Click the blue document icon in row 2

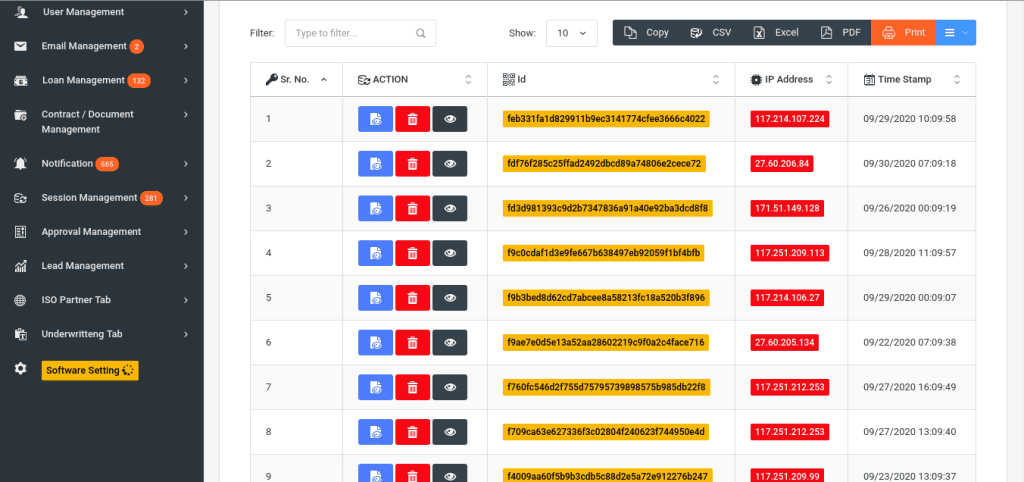pos(375,164)
